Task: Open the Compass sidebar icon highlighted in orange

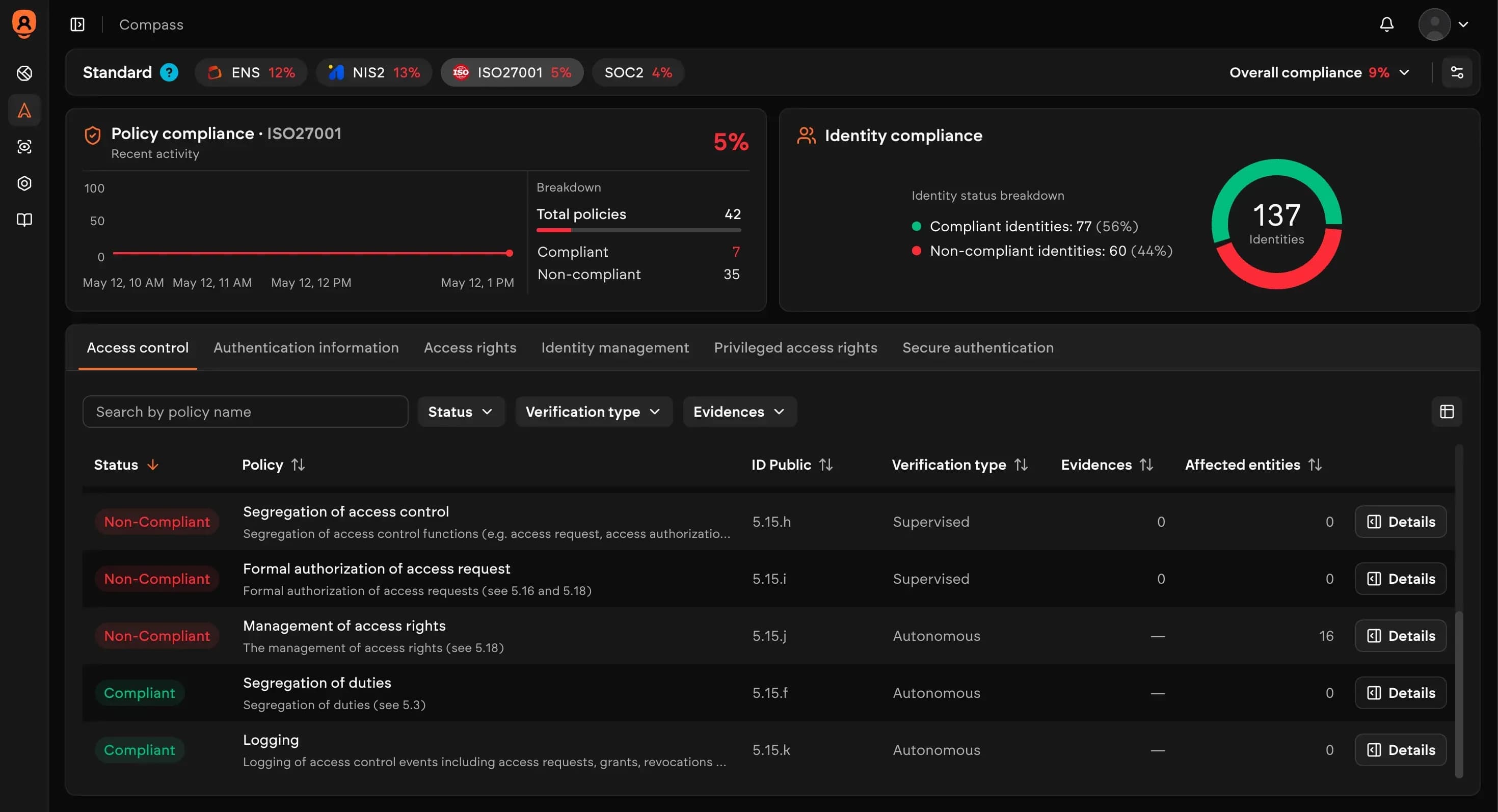Action: 24,110
